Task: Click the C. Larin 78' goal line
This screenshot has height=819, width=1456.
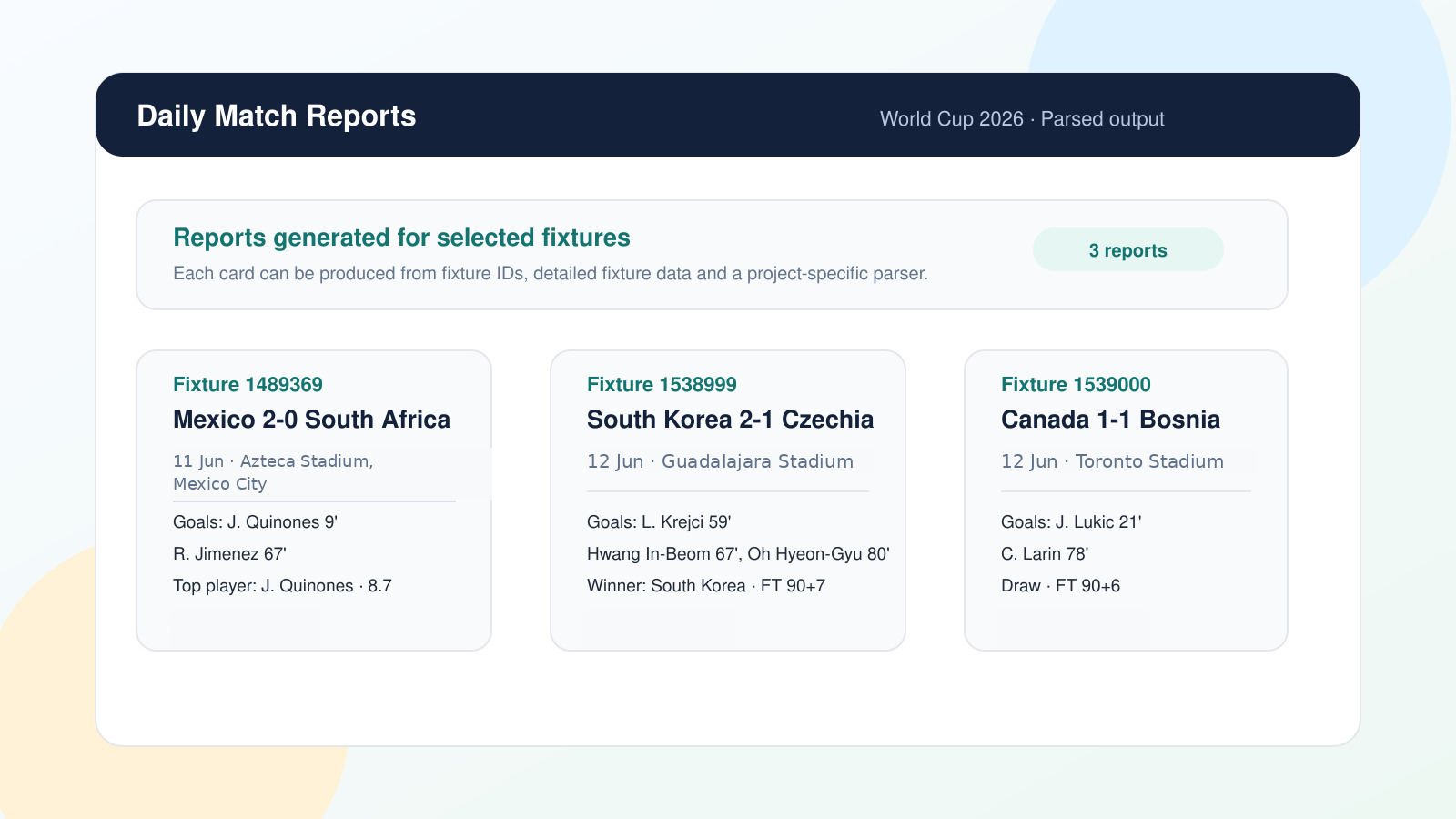Action: (1045, 554)
